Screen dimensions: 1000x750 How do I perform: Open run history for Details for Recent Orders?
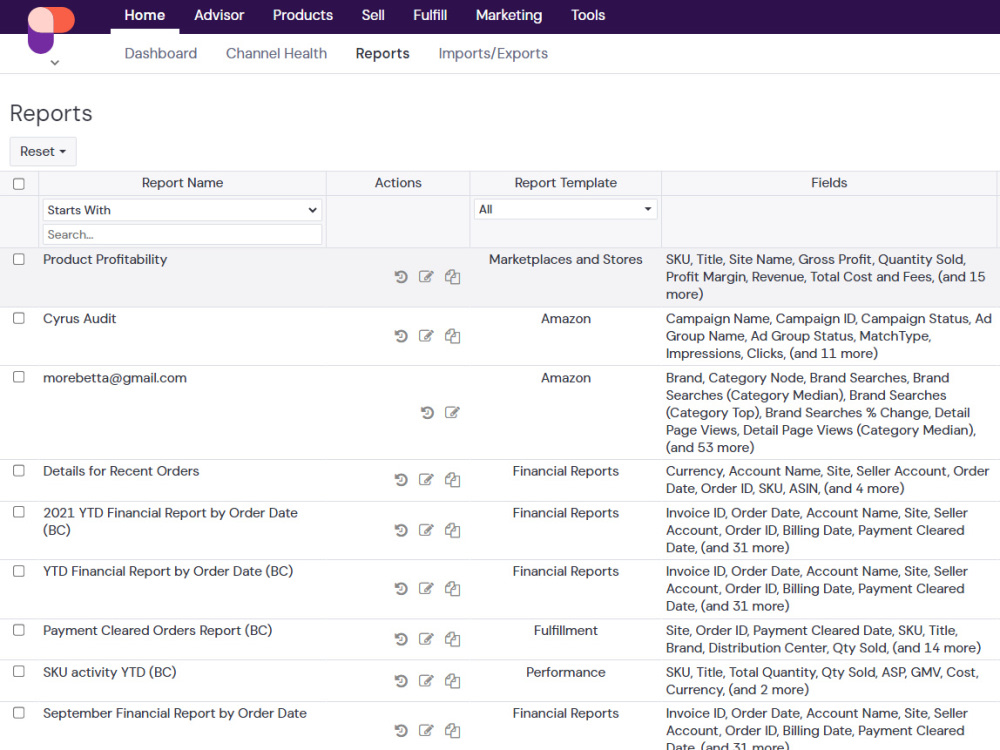pyautogui.click(x=401, y=480)
